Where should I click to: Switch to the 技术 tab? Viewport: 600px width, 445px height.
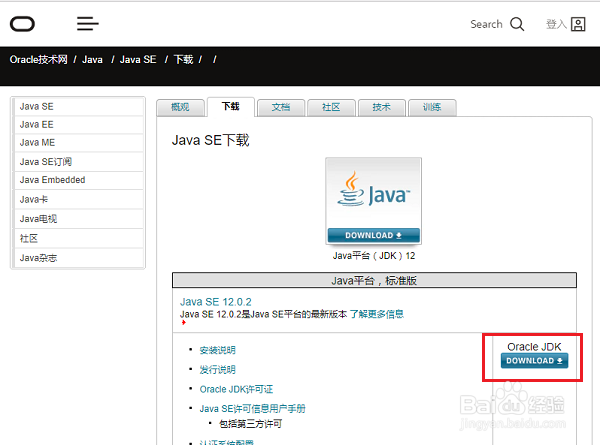coord(382,107)
